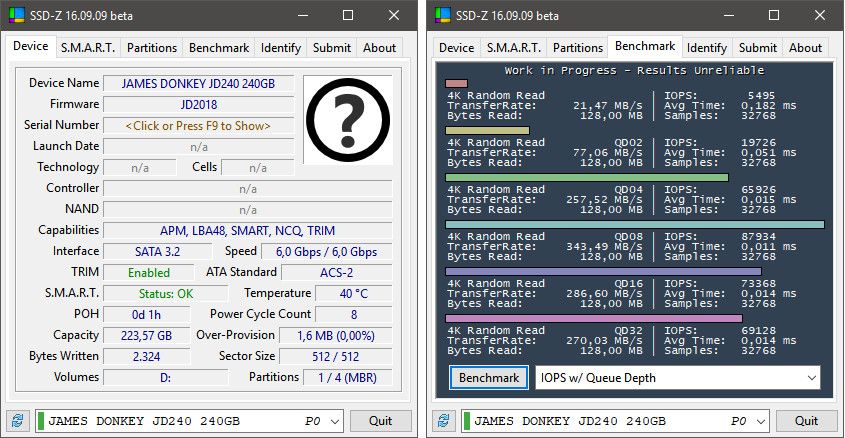This screenshot has width=845, height=438.
Task: Click the Work in Progress - Results Unreliable header
Action: point(634,71)
